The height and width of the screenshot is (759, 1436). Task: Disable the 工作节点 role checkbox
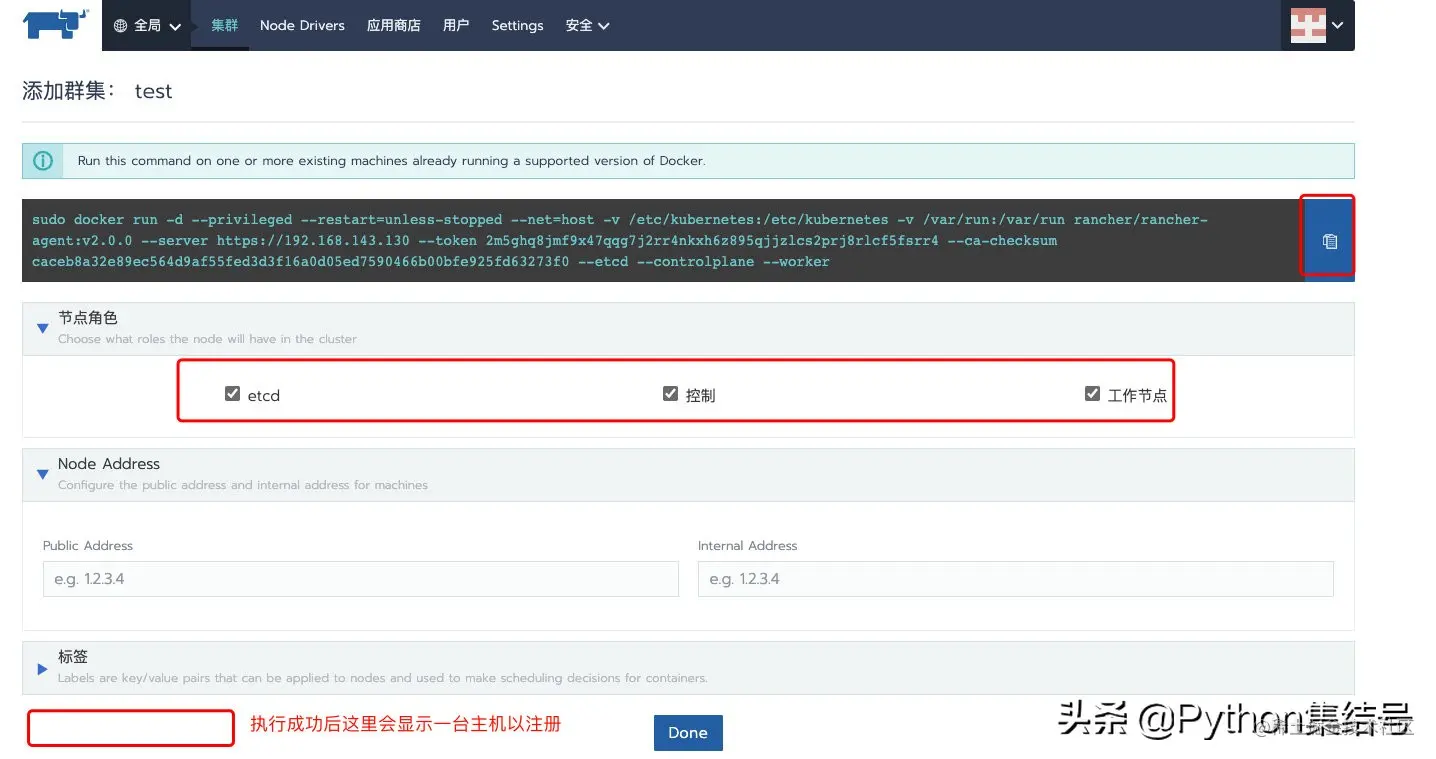point(1092,393)
